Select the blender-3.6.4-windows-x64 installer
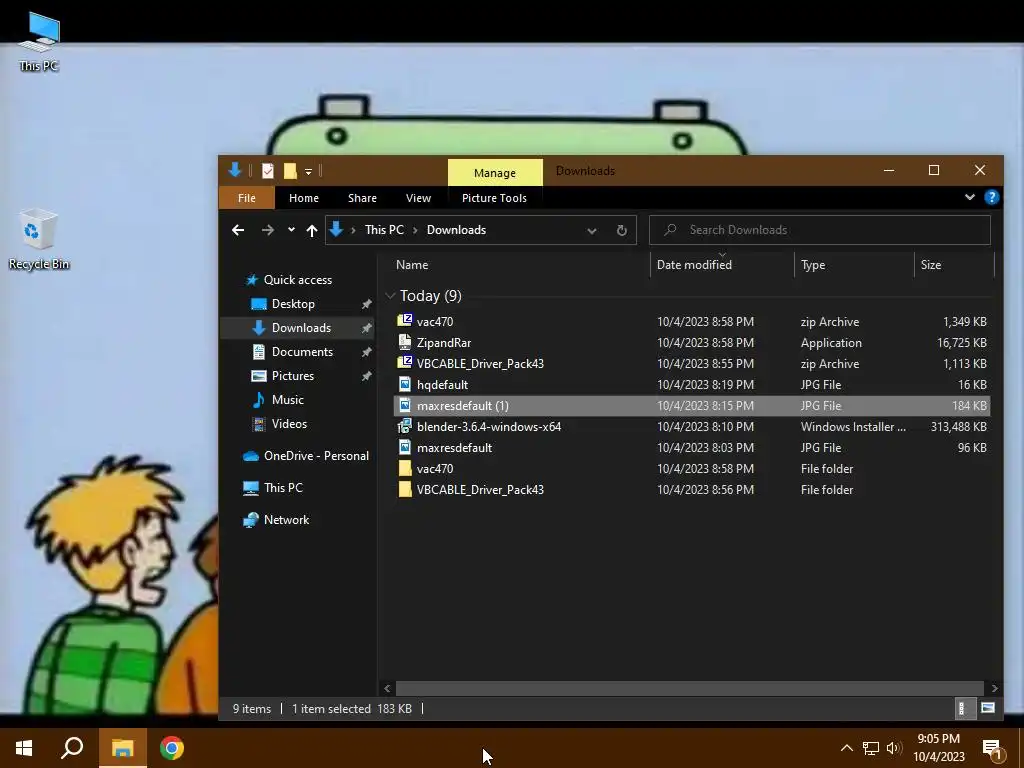 tap(692, 426)
